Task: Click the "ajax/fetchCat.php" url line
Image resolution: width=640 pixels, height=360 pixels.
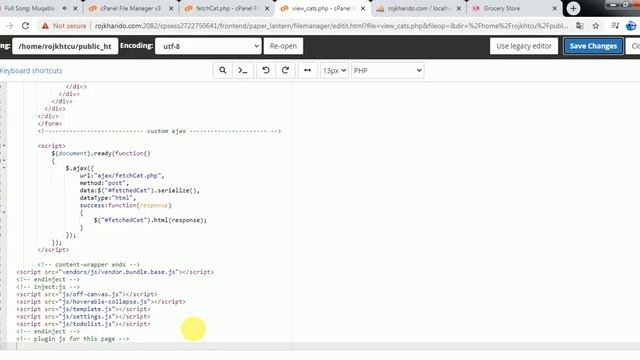Action: (122, 176)
